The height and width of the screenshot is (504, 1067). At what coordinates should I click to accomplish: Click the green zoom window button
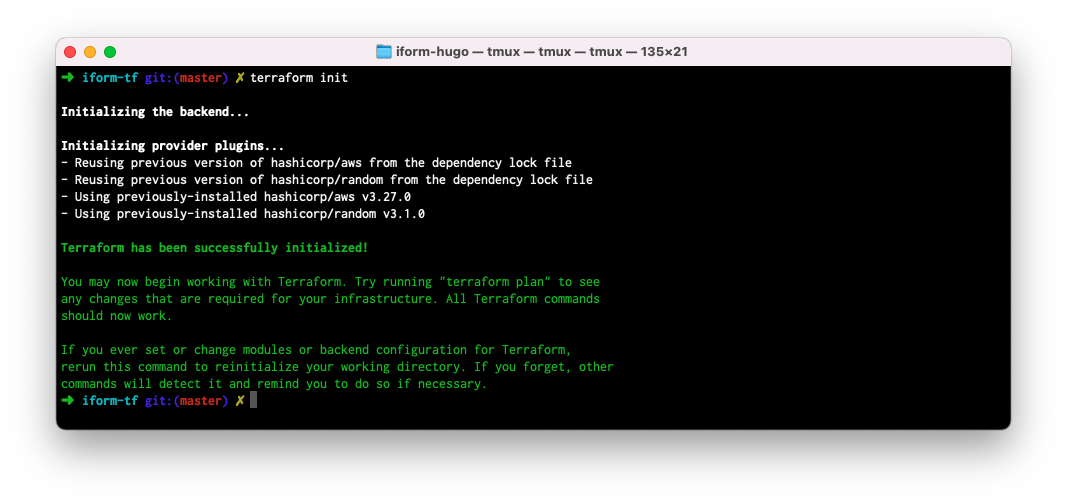(110, 52)
